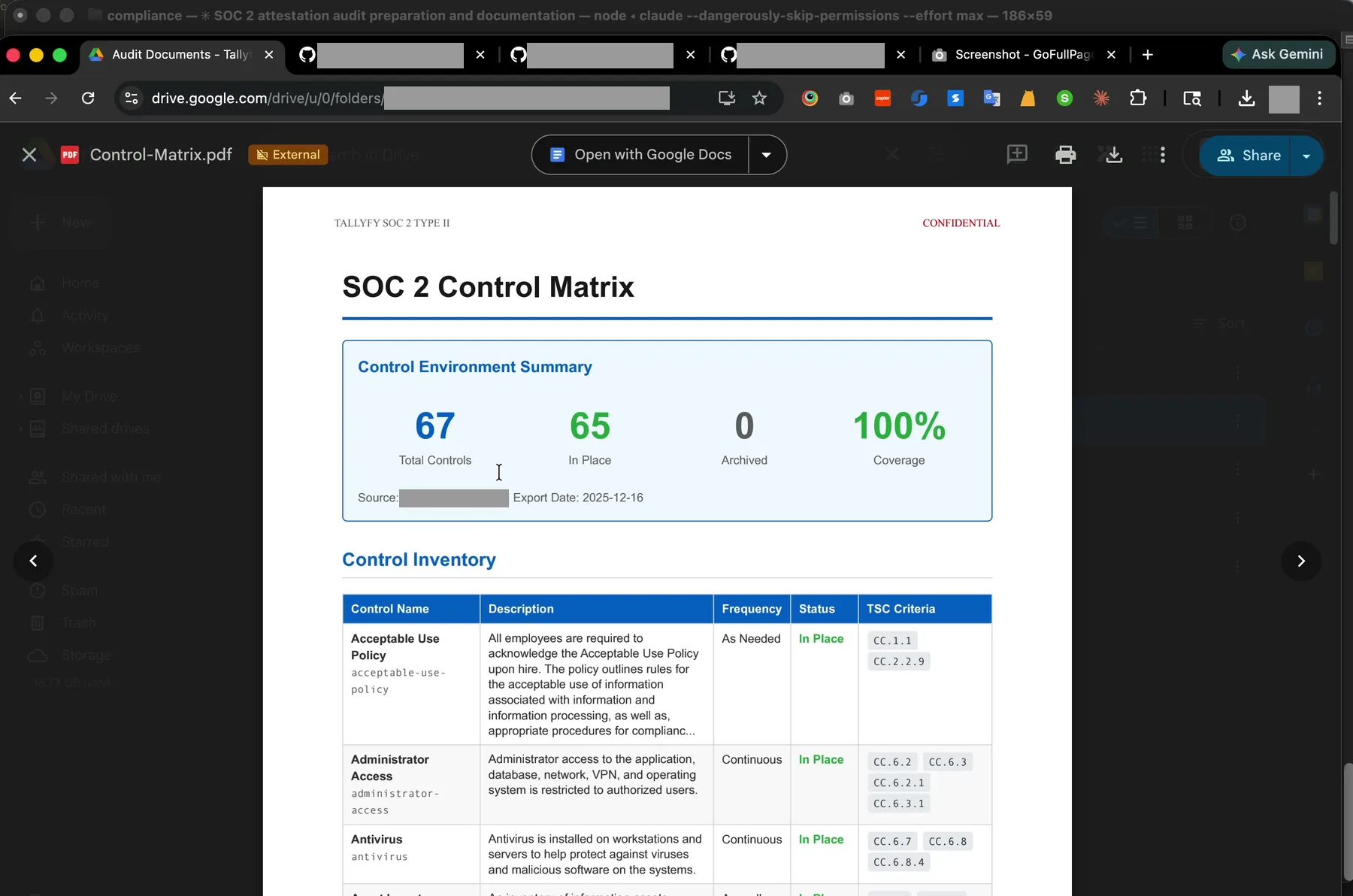Download the PDF file
The image size is (1353, 896).
click(1114, 155)
